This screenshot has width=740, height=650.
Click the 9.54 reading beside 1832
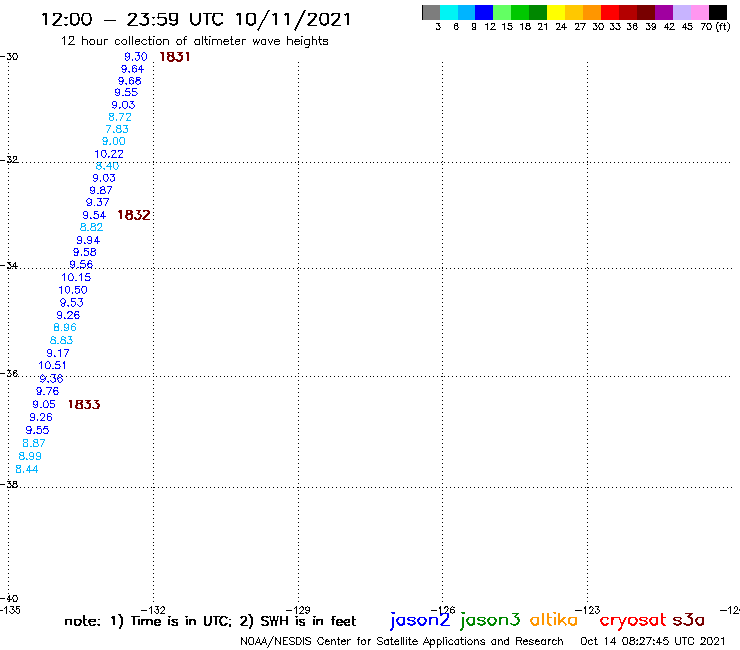pos(94,216)
